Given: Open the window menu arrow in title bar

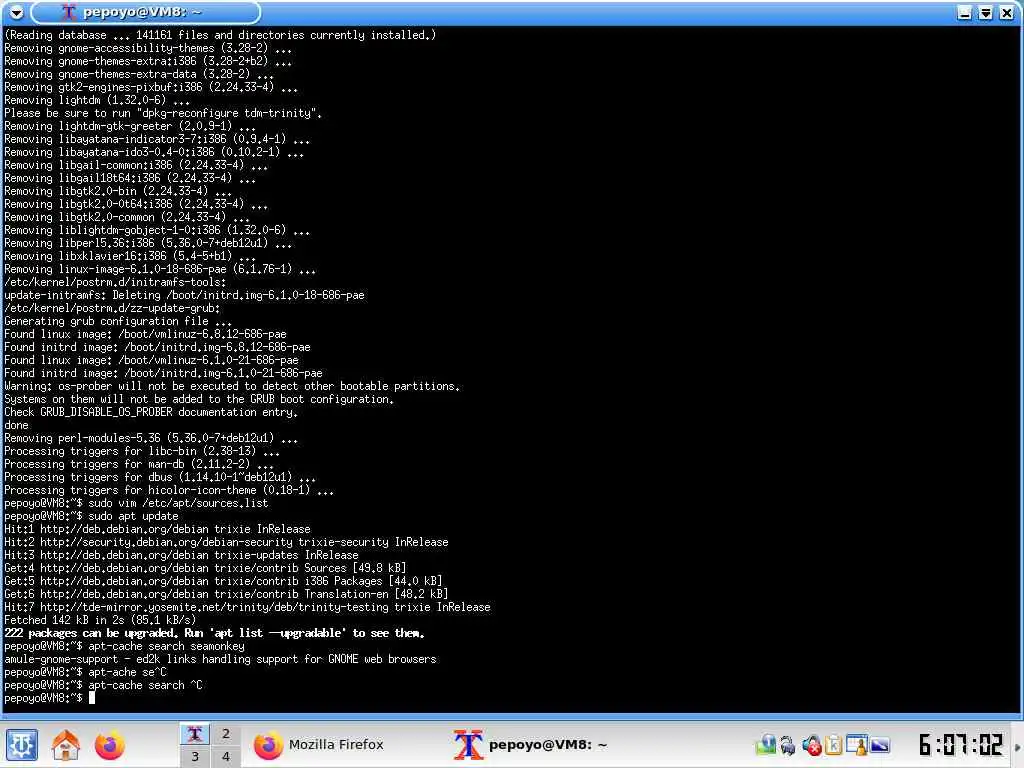Looking at the screenshot, I should point(16,12).
